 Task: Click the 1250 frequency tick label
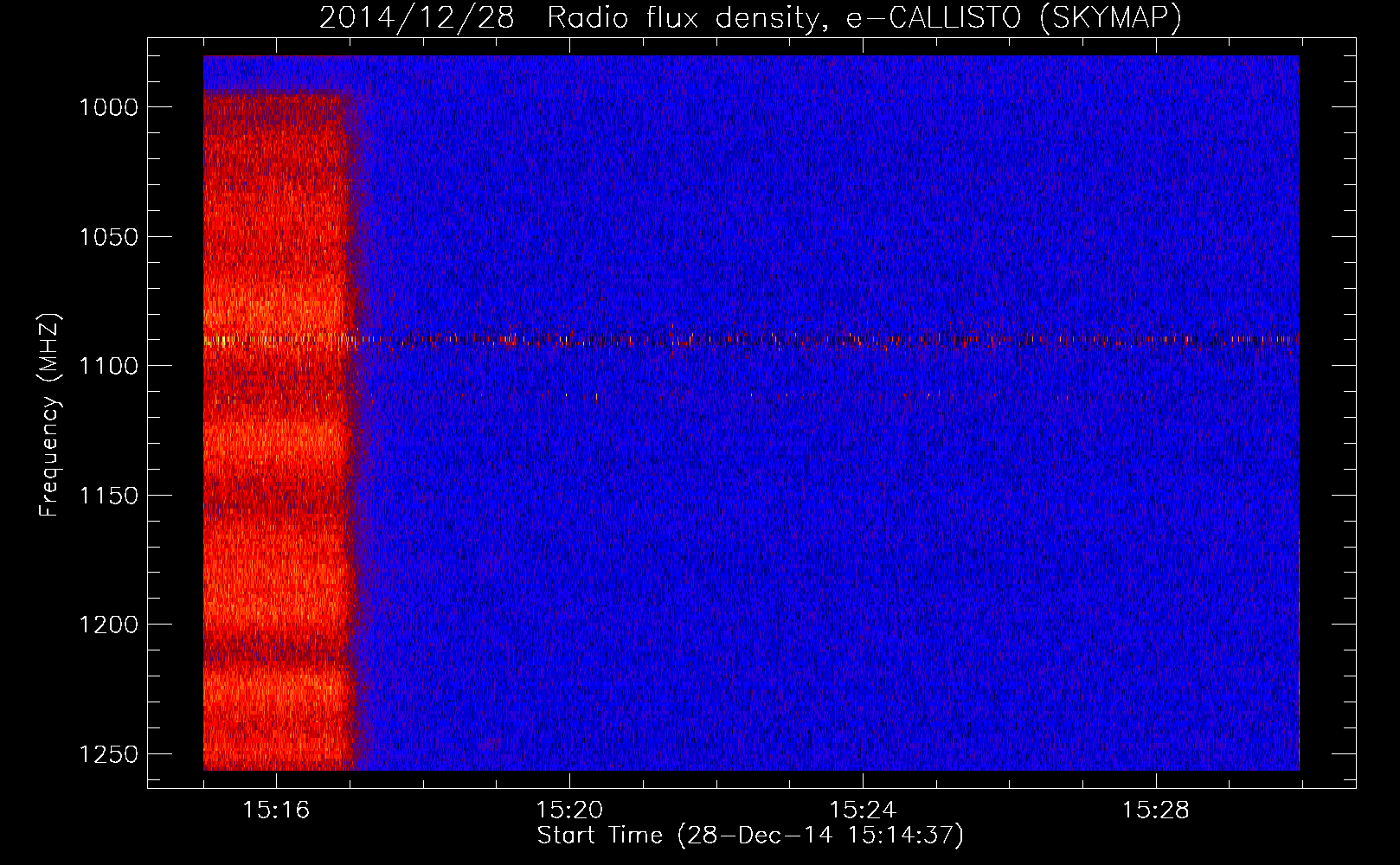pos(108,754)
